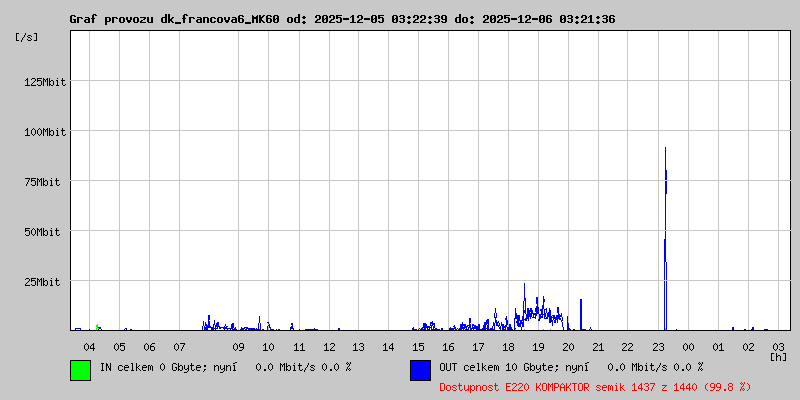The width and height of the screenshot is (800, 400).
Task: Click the '[/s]' unit label at top left
Action: click(x=27, y=37)
